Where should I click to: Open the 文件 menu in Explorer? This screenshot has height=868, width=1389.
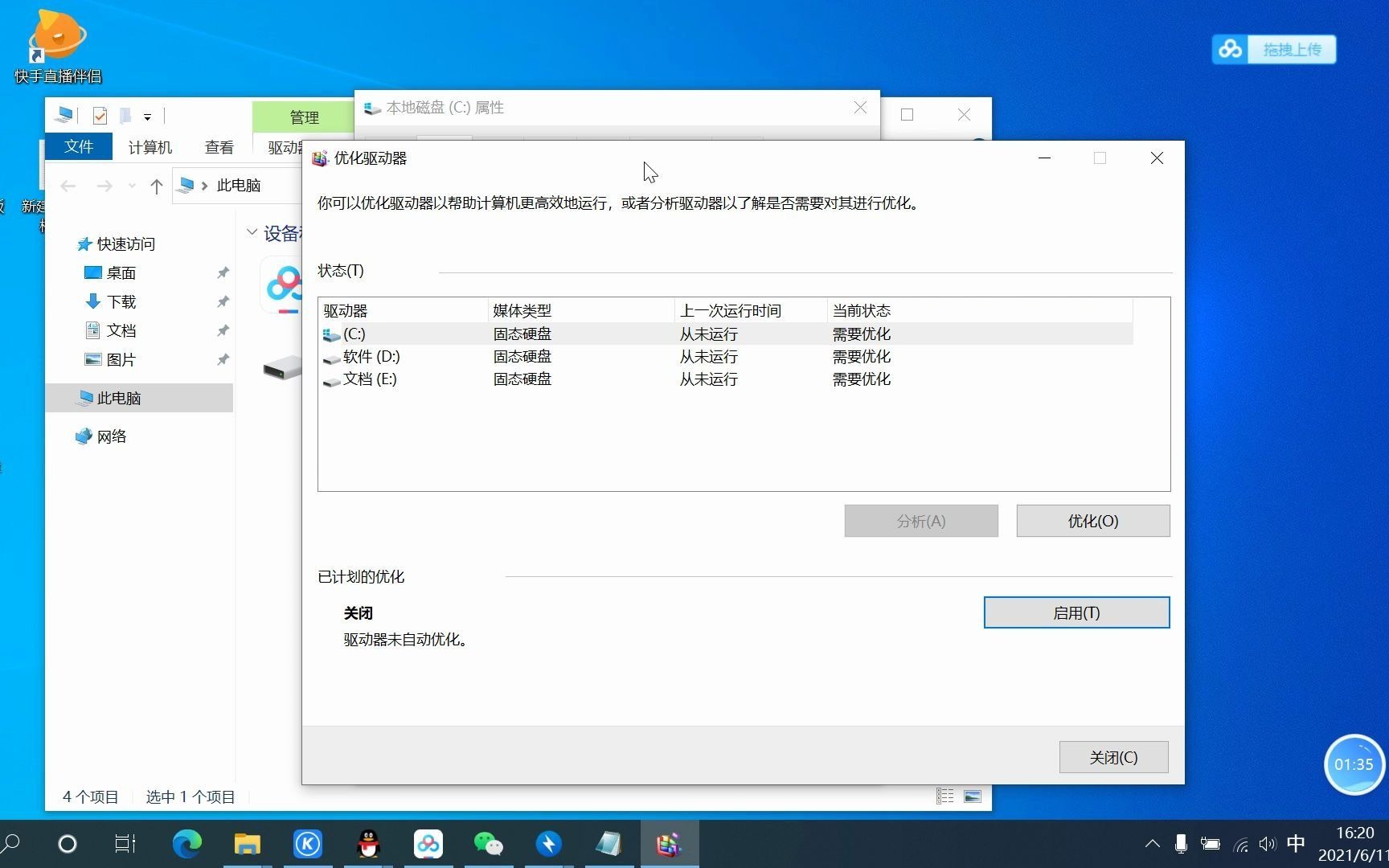click(78, 146)
